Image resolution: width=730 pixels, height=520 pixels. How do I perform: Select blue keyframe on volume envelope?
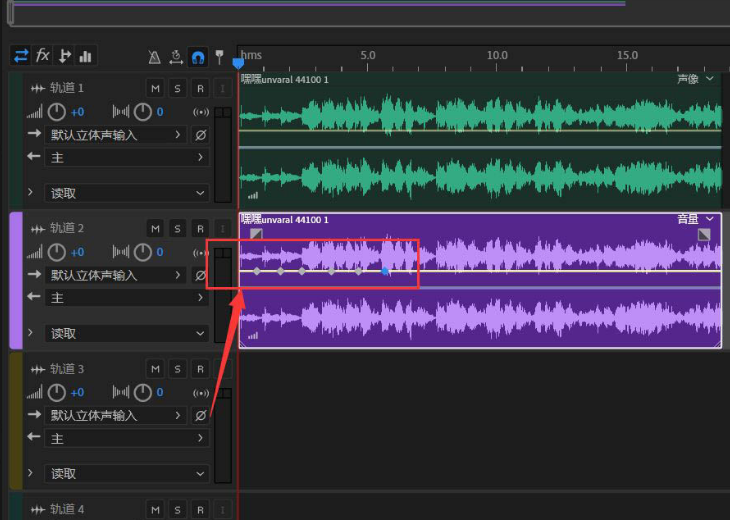385,271
